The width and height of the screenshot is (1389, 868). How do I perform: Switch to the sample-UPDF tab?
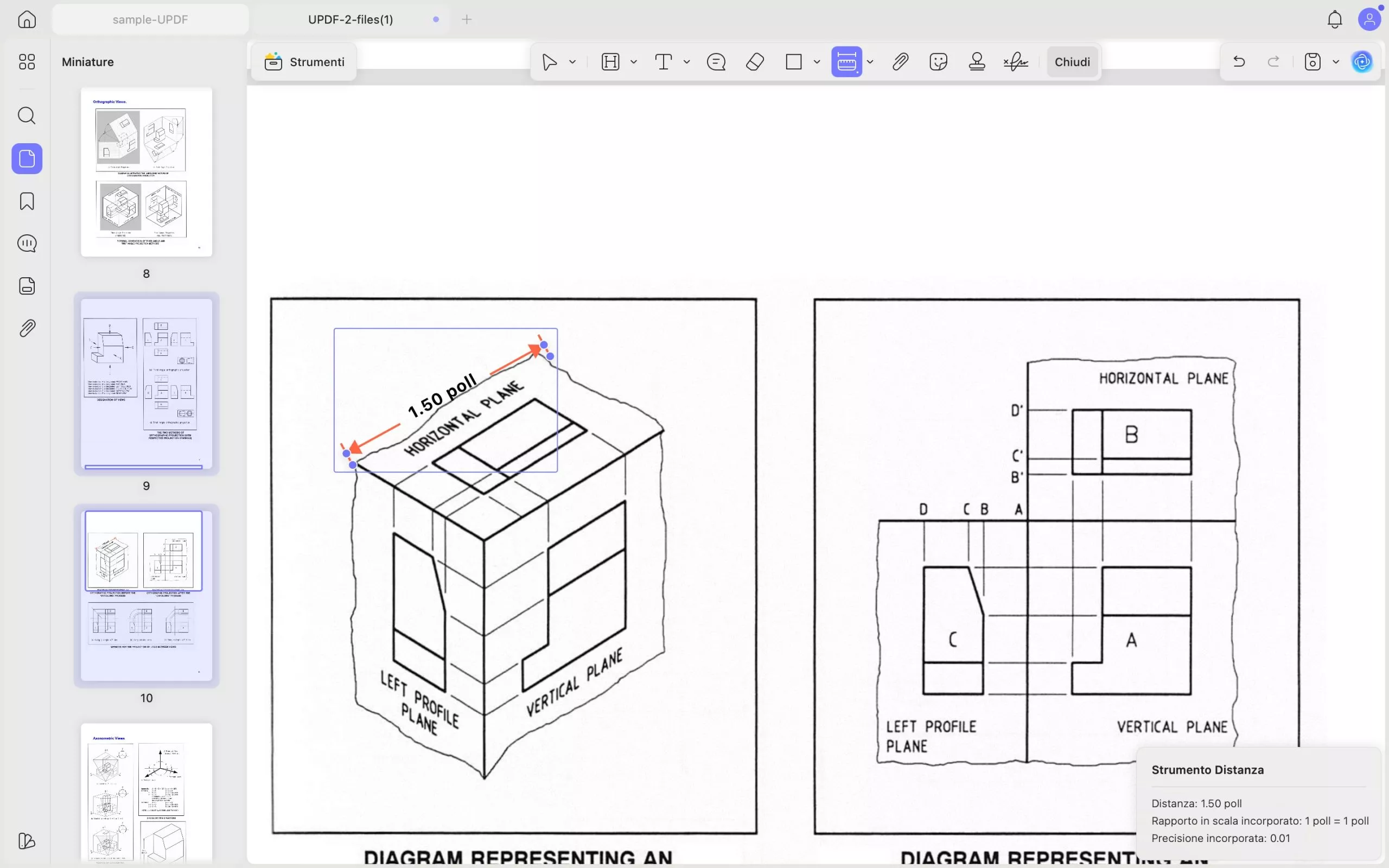150,20
